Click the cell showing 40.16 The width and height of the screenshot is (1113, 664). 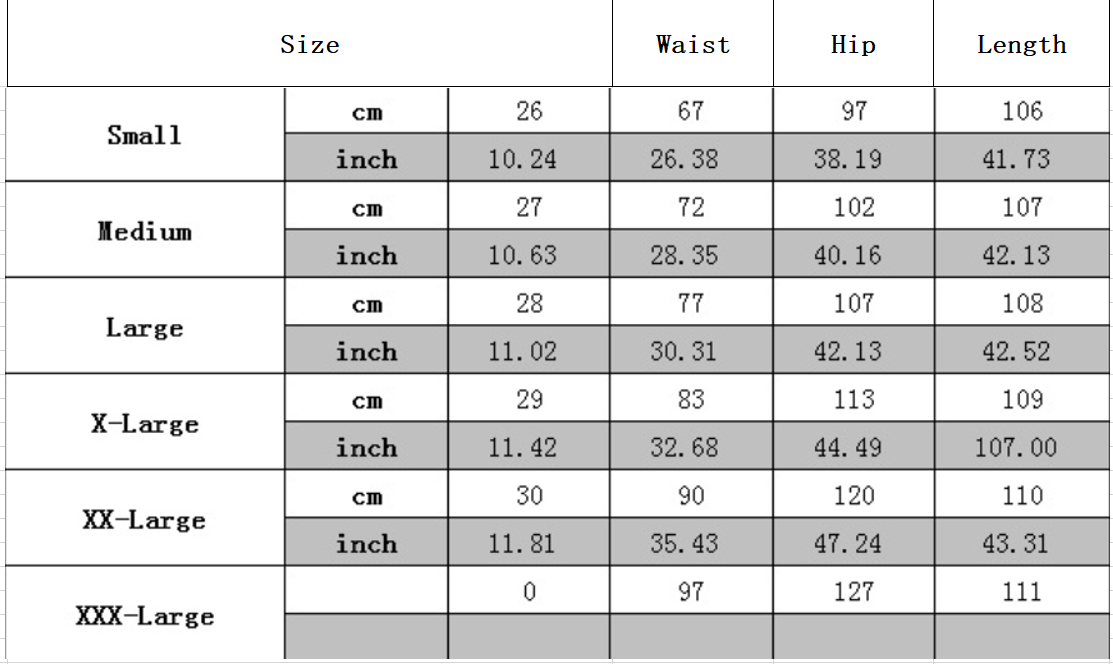[854, 254]
